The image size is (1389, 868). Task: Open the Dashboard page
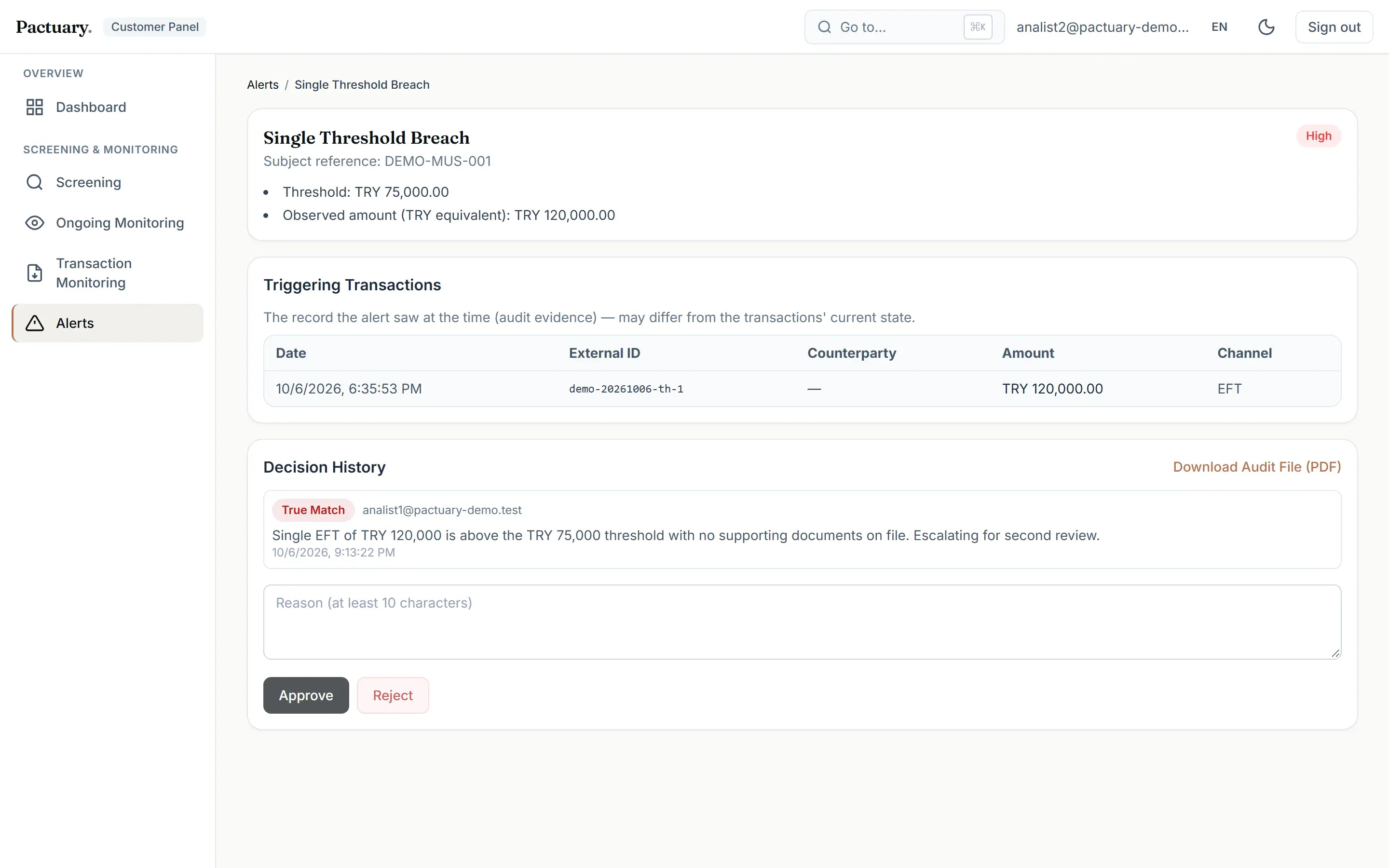[108, 108]
